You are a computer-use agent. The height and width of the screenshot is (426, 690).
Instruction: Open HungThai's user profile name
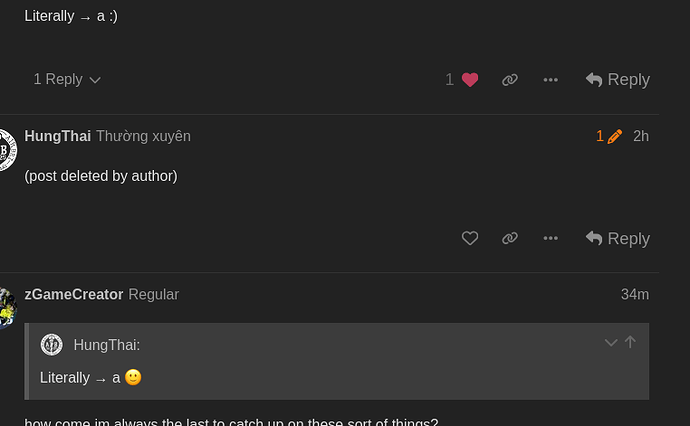tap(57, 136)
